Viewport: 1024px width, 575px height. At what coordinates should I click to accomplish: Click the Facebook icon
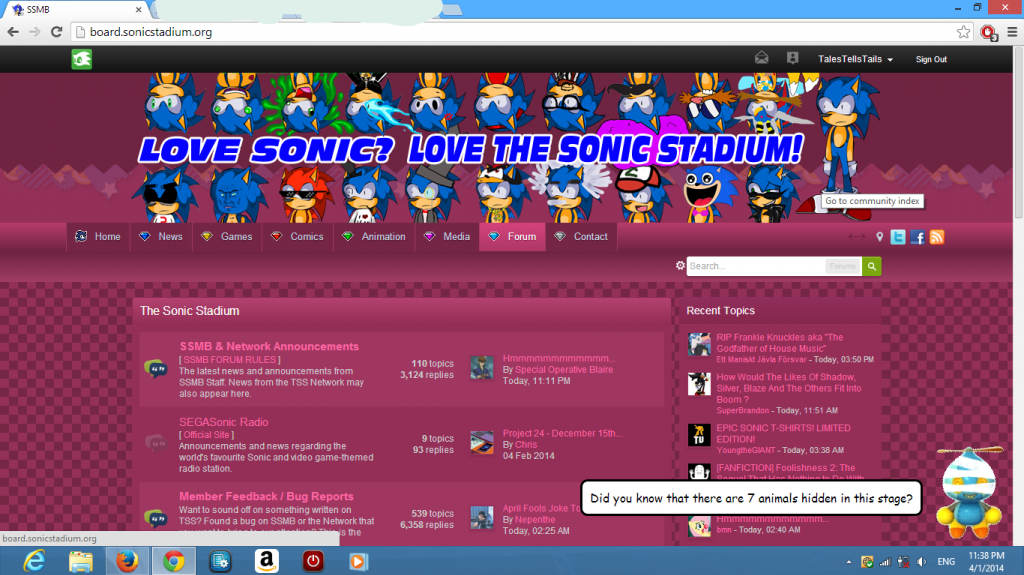pyautogui.click(x=918, y=237)
